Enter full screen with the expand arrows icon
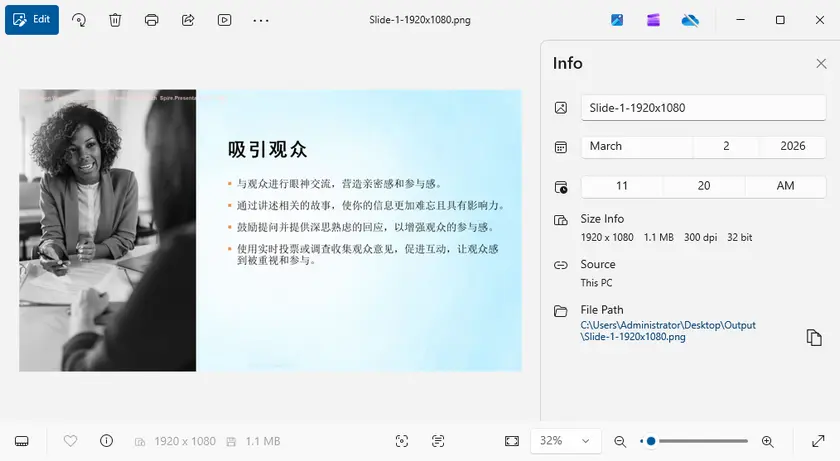Image resolution: width=840 pixels, height=461 pixels. coord(818,441)
